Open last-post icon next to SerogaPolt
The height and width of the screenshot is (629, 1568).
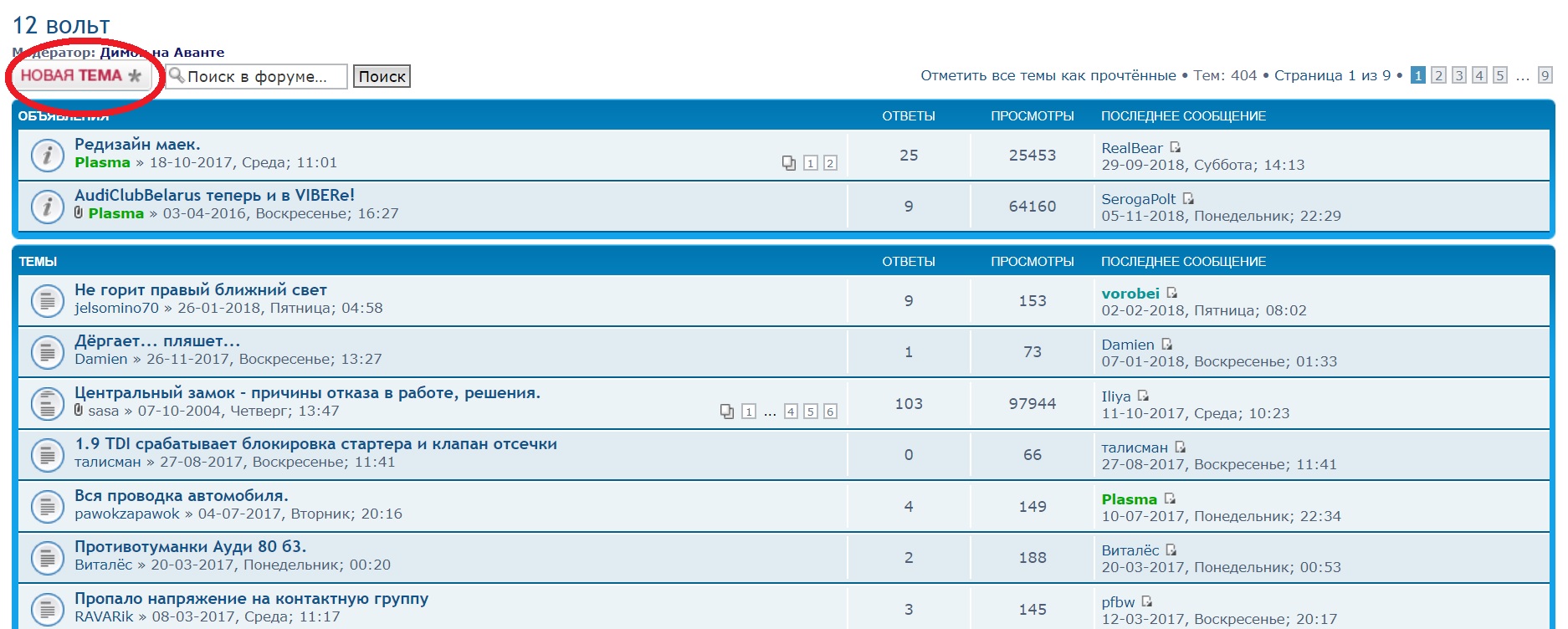[1188, 198]
